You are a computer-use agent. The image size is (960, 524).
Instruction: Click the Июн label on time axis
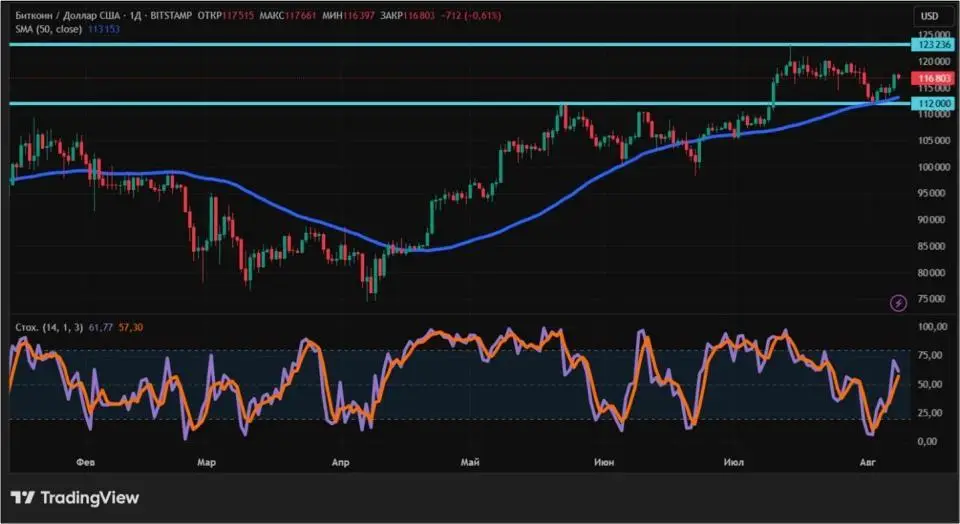[603, 462]
